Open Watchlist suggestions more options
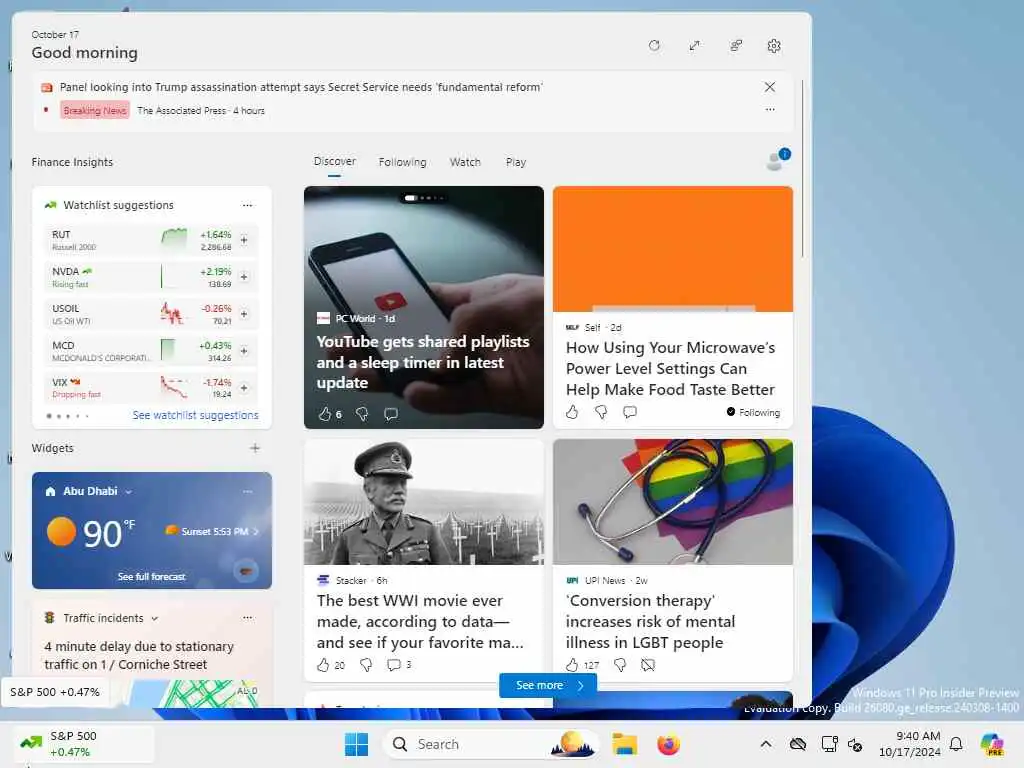The height and width of the screenshot is (768, 1024). click(247, 205)
